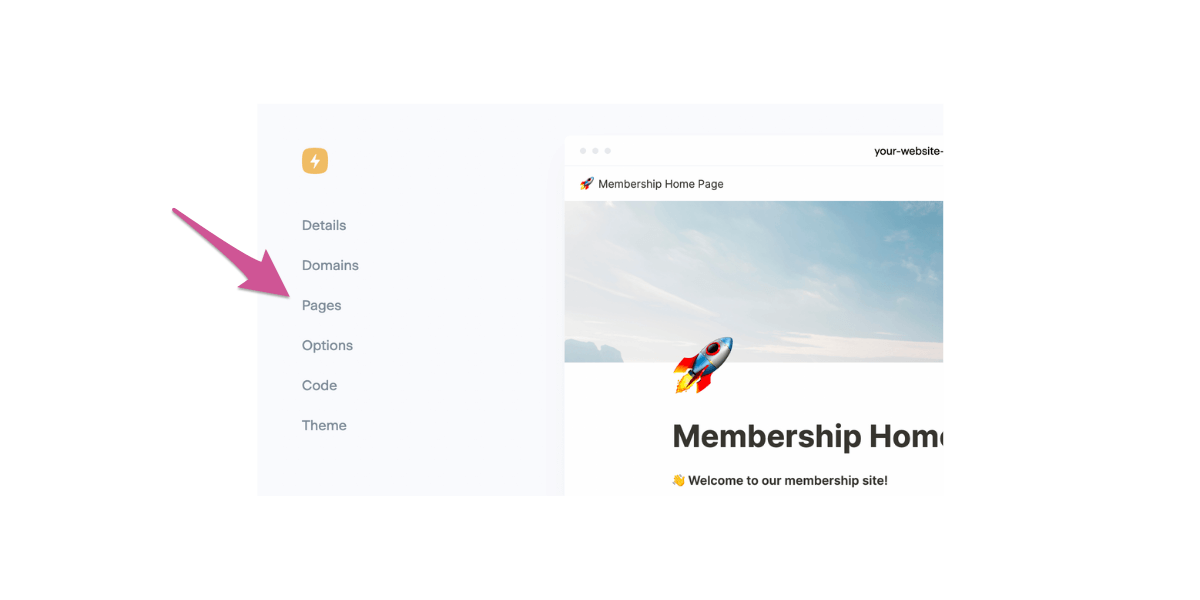Click the Membership Home Page breadcrumb
The image size is (1200, 600).
point(661,184)
